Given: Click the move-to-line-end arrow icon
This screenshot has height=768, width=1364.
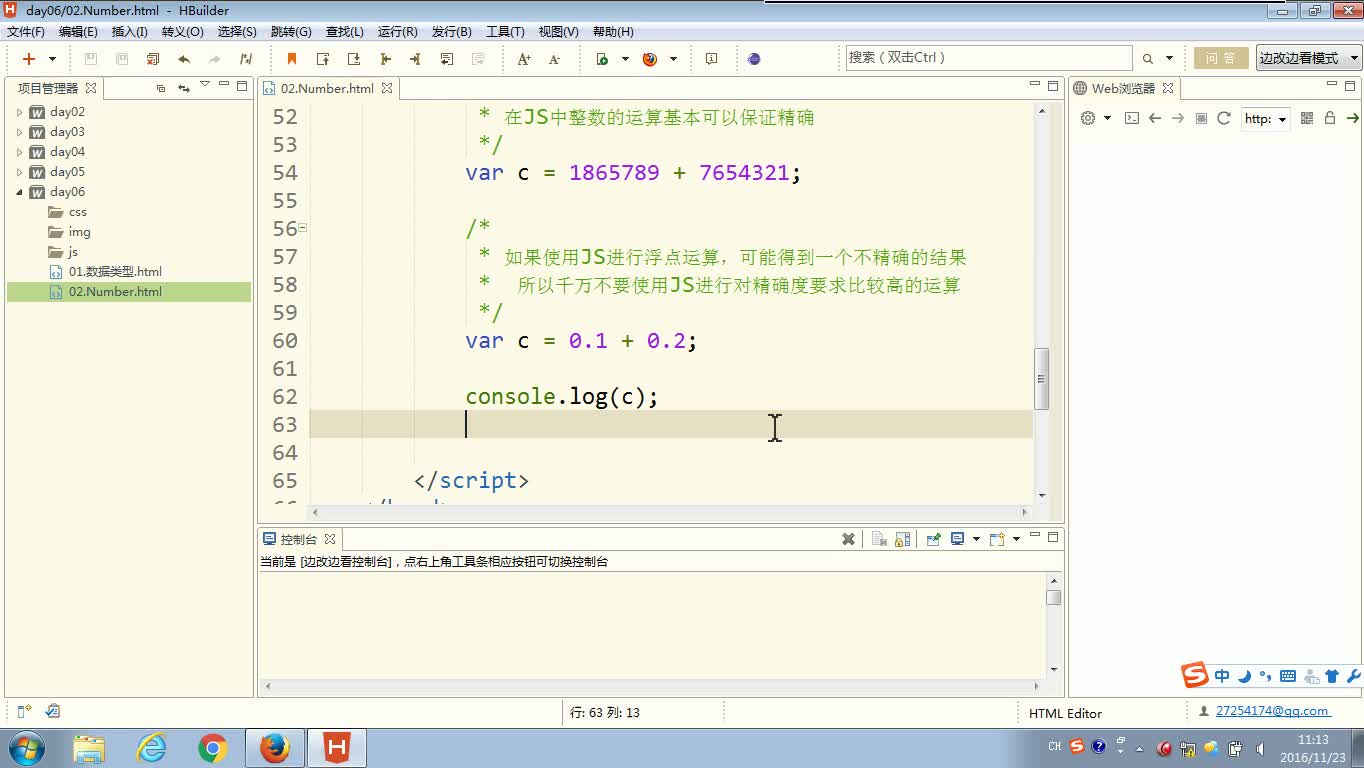Looking at the screenshot, I should tap(416, 59).
